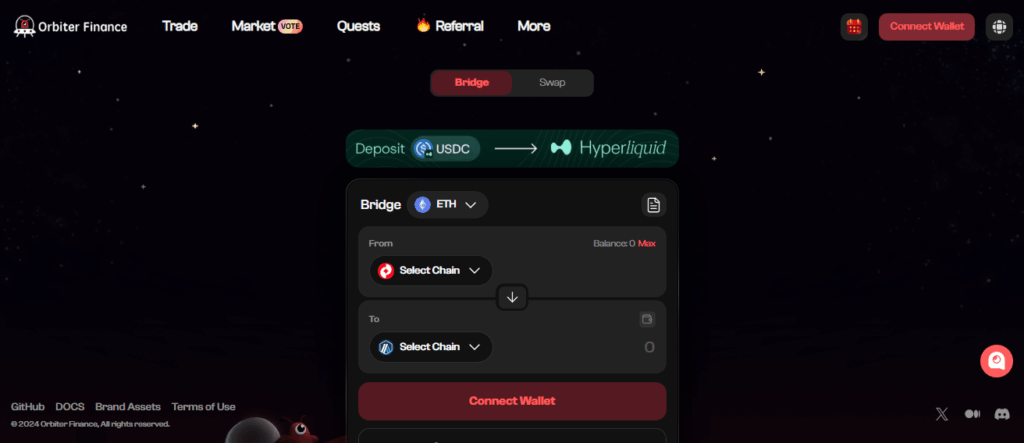Open the Medium social link icon
Viewport: 1024px width, 443px height.
click(972, 414)
